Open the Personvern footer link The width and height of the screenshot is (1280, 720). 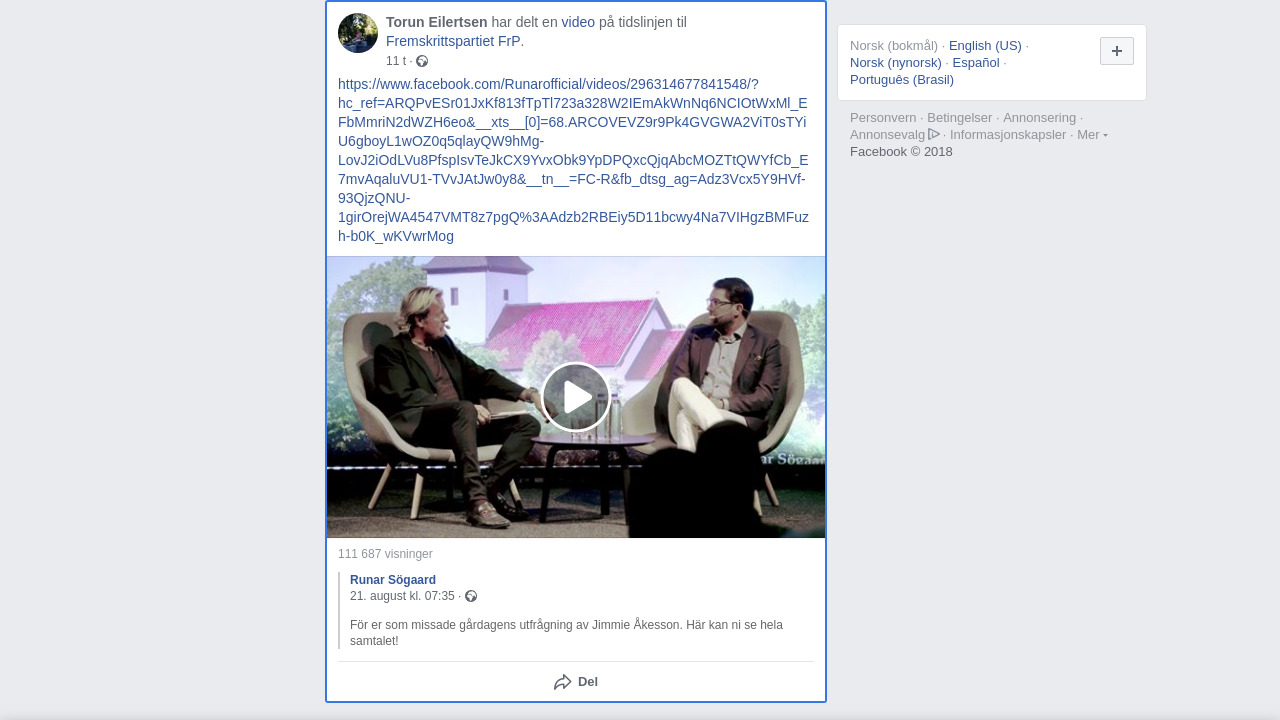pos(883,117)
